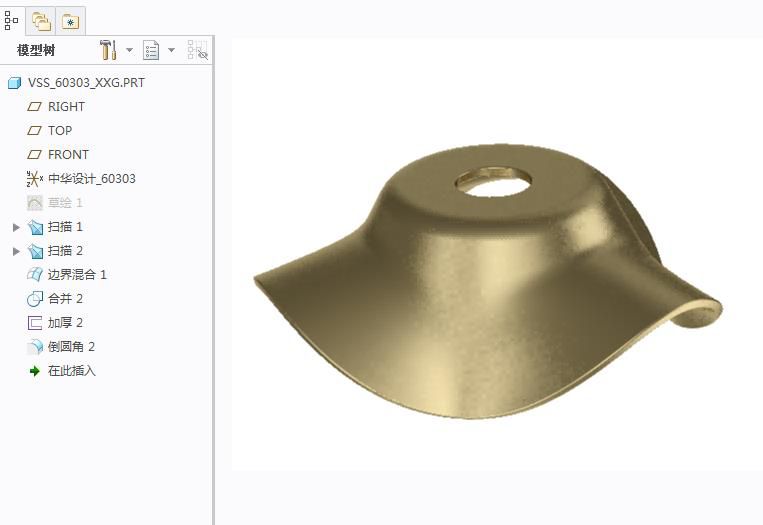Open the model tree settings hammer icon
763x525 pixels.
pos(108,50)
